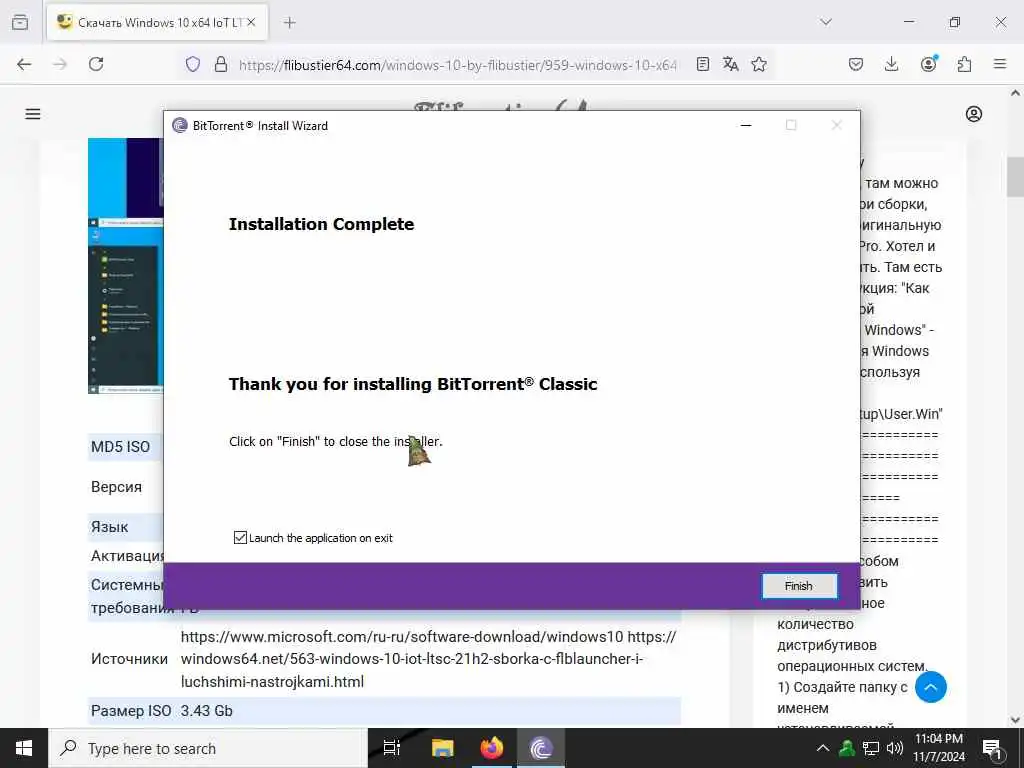Click BitTorrent installer taskbar icon
The image size is (1024, 768).
tap(541, 748)
